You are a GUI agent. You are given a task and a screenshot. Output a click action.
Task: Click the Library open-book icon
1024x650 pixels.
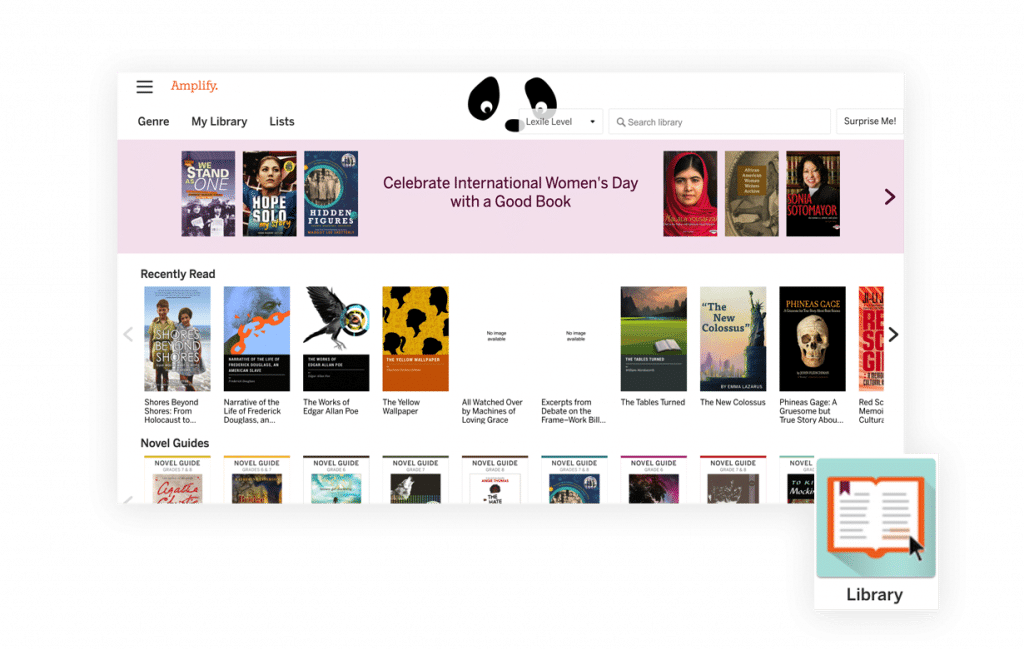point(875,517)
